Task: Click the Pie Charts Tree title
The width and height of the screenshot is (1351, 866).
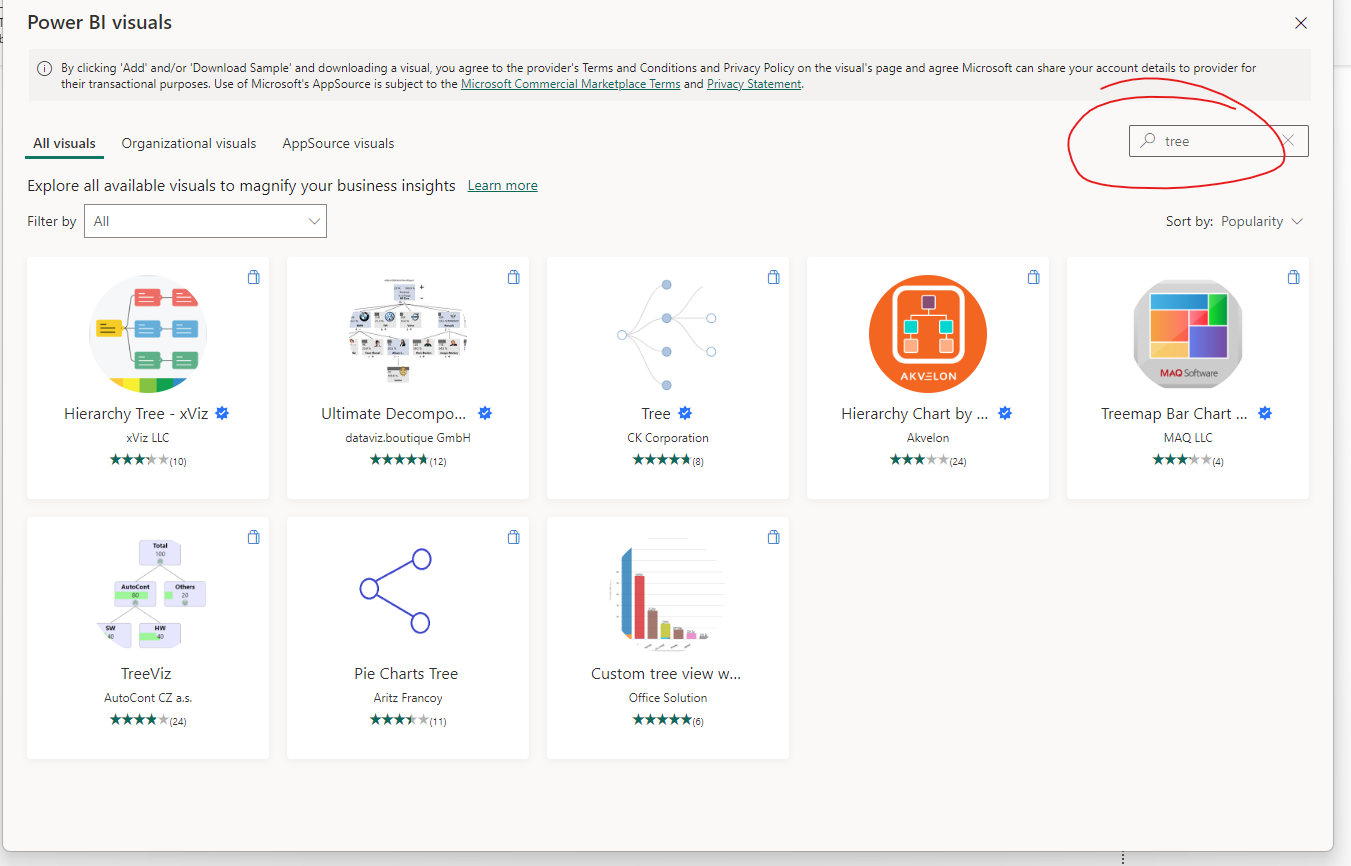Action: point(406,673)
